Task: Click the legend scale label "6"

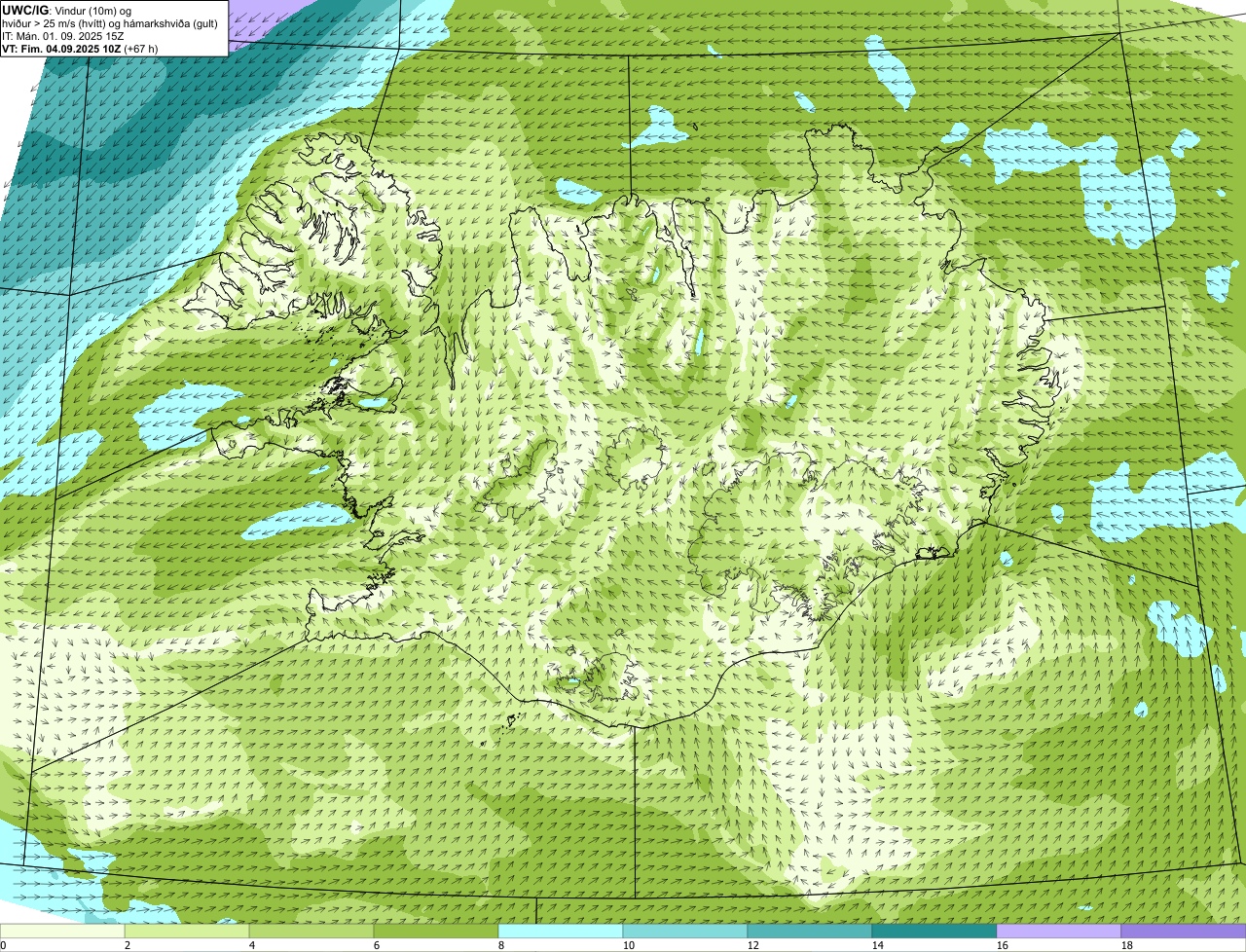Action: point(377,945)
